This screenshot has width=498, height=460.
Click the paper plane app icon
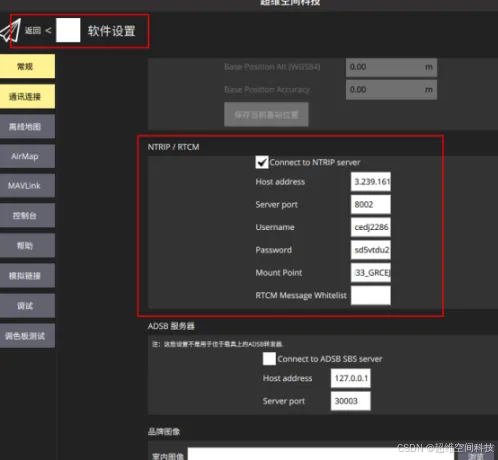(x=10, y=31)
